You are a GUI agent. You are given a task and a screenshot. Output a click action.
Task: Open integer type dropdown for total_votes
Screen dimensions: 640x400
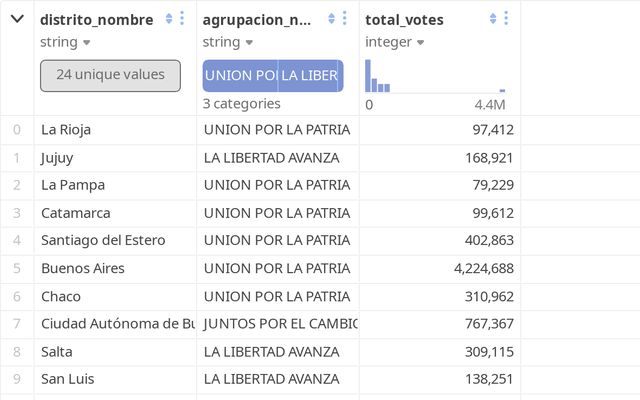(421, 42)
